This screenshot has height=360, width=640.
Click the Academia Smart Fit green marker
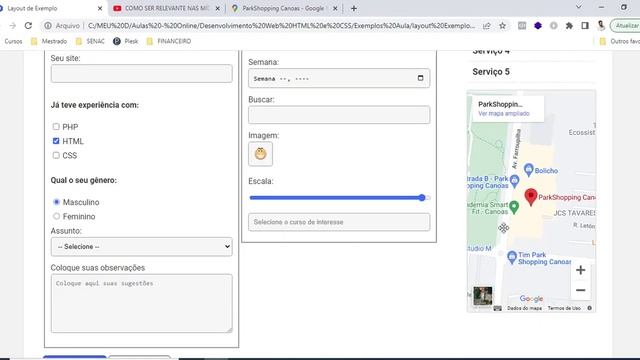[x=514, y=207]
